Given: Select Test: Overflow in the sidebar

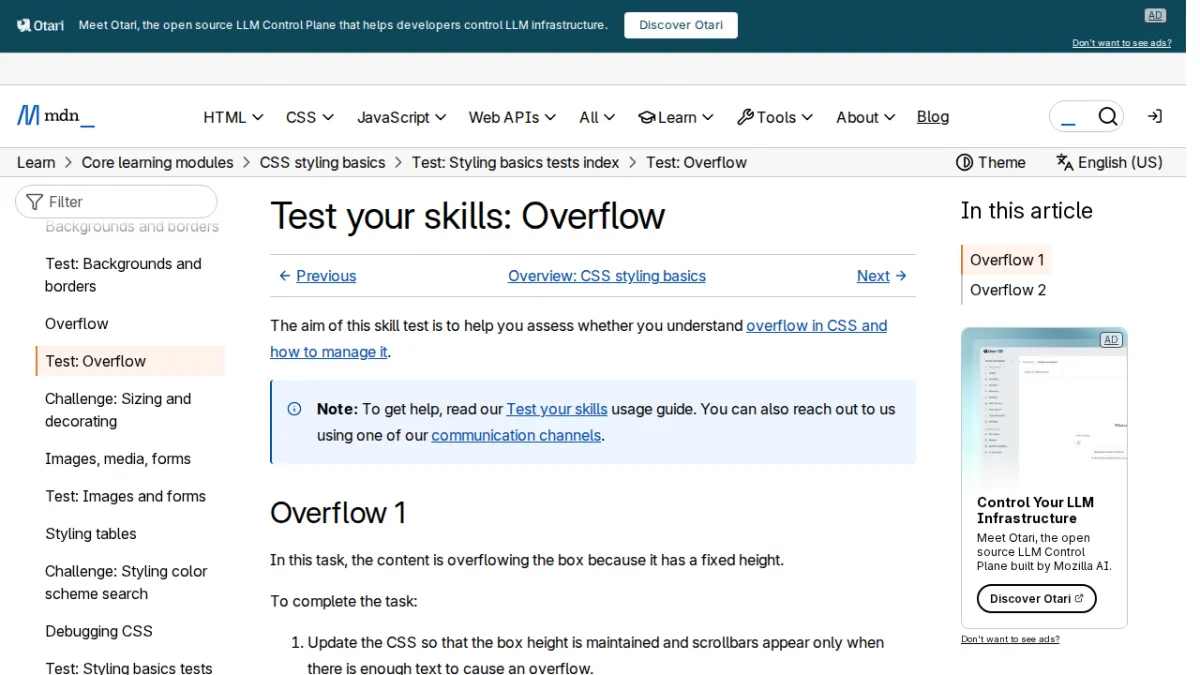Looking at the screenshot, I should coord(131,361).
